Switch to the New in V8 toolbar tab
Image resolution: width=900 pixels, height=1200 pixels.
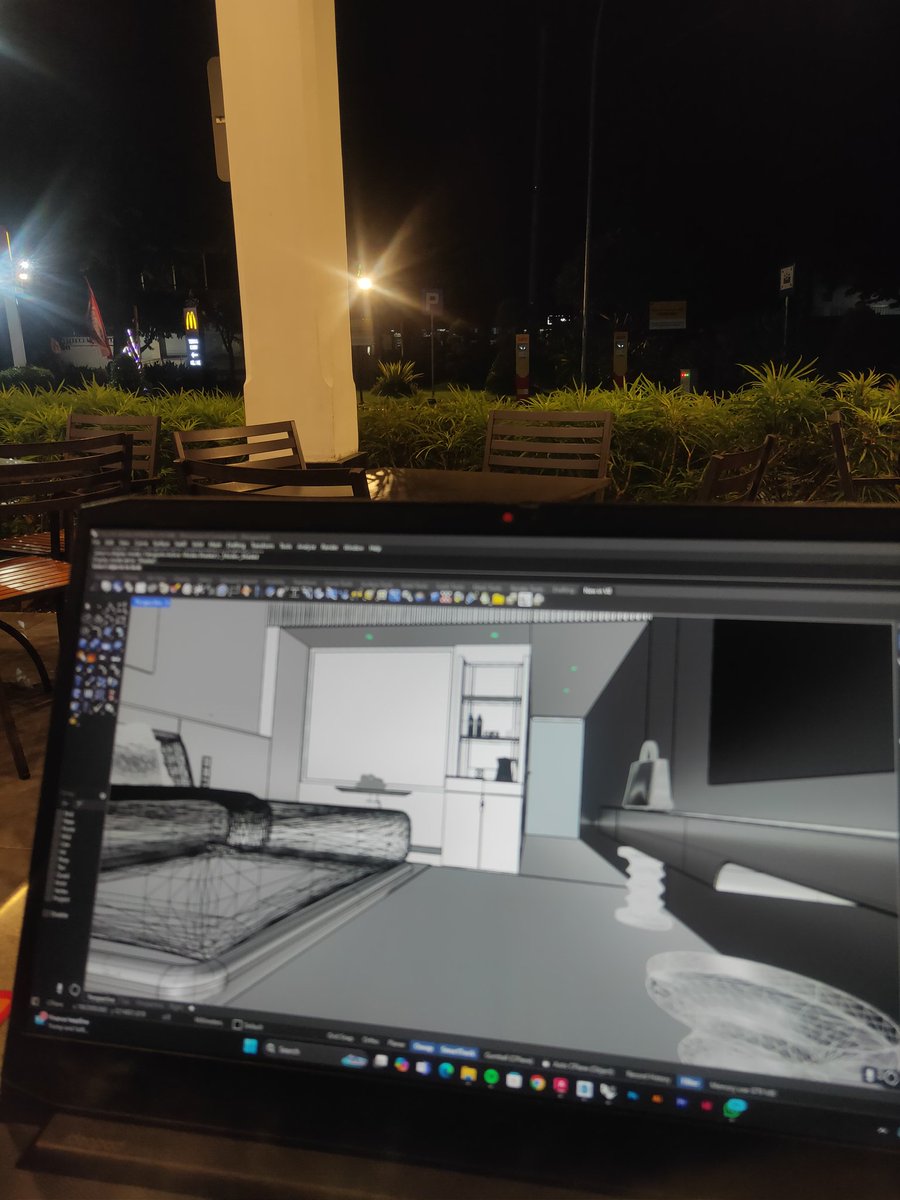point(597,591)
